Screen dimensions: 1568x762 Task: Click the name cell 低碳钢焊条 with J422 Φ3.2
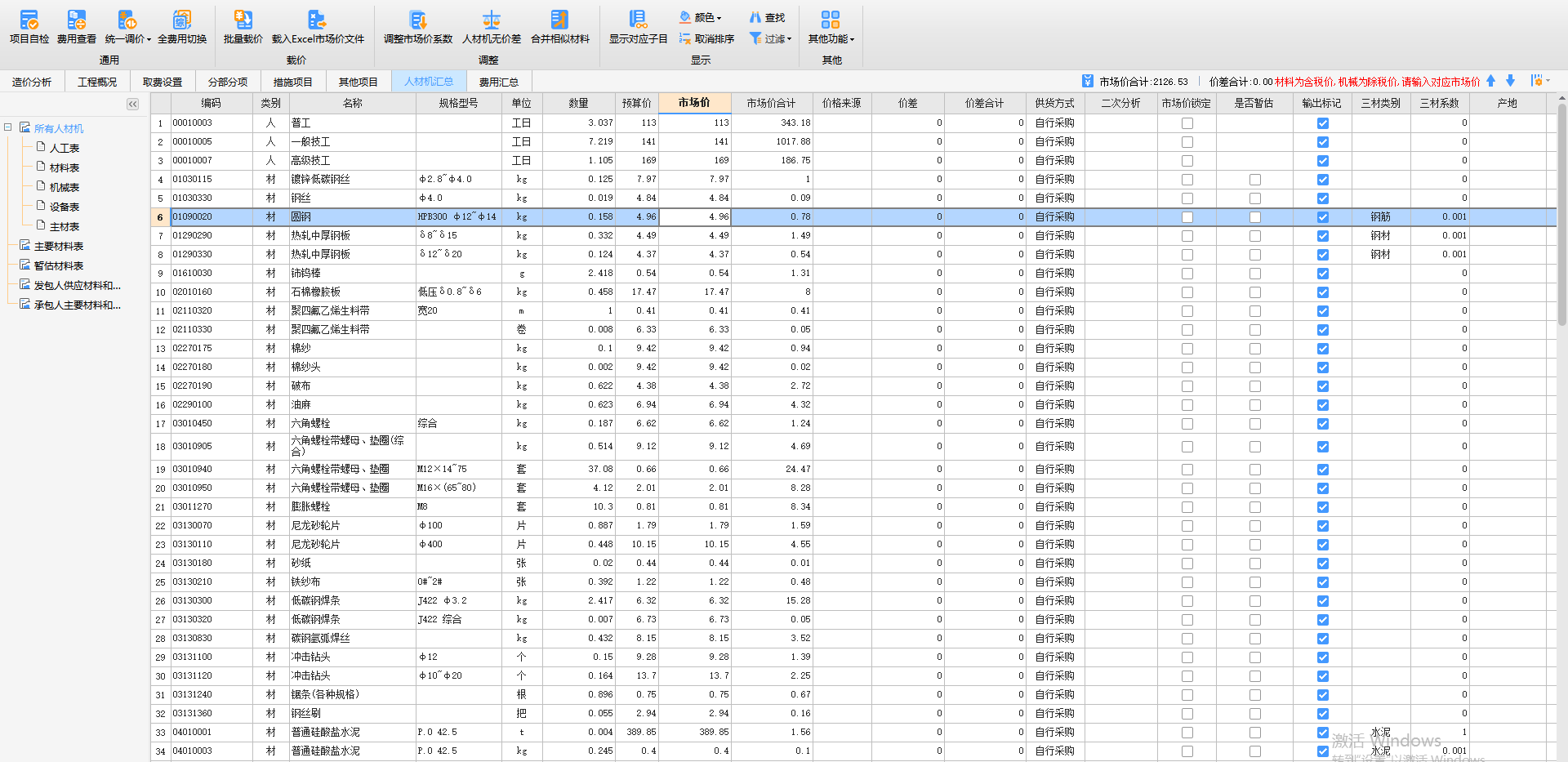(x=353, y=601)
